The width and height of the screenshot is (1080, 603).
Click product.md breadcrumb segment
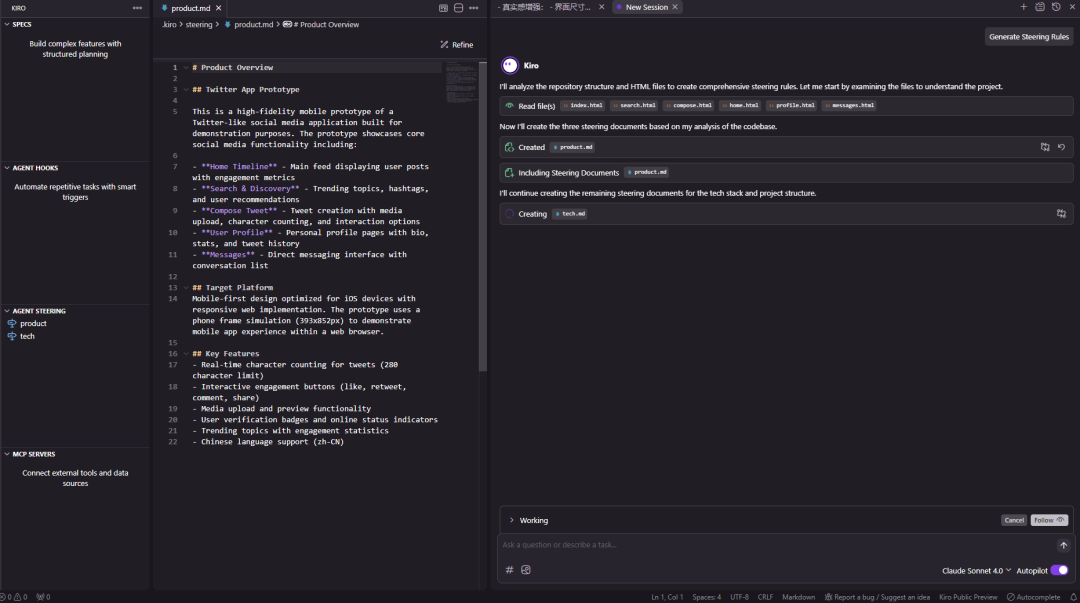click(253, 24)
